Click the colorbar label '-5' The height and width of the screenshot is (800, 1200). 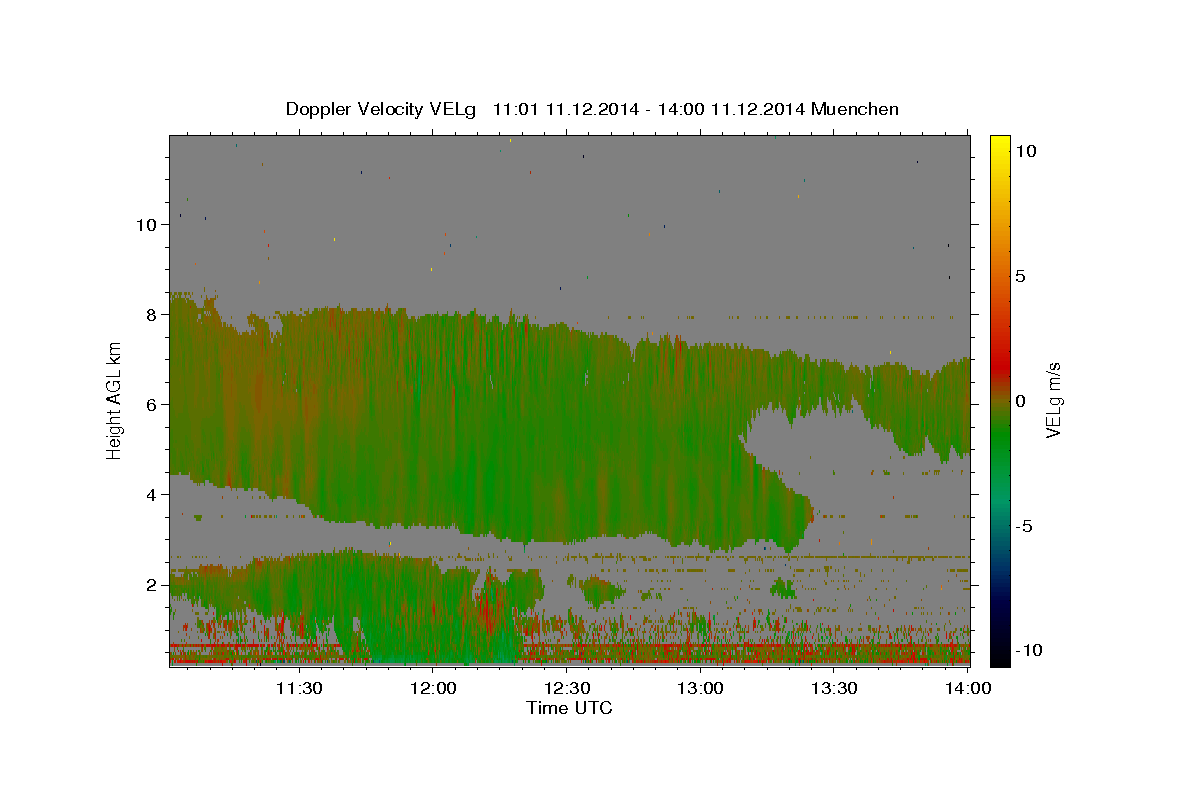pyautogui.click(x=1023, y=526)
